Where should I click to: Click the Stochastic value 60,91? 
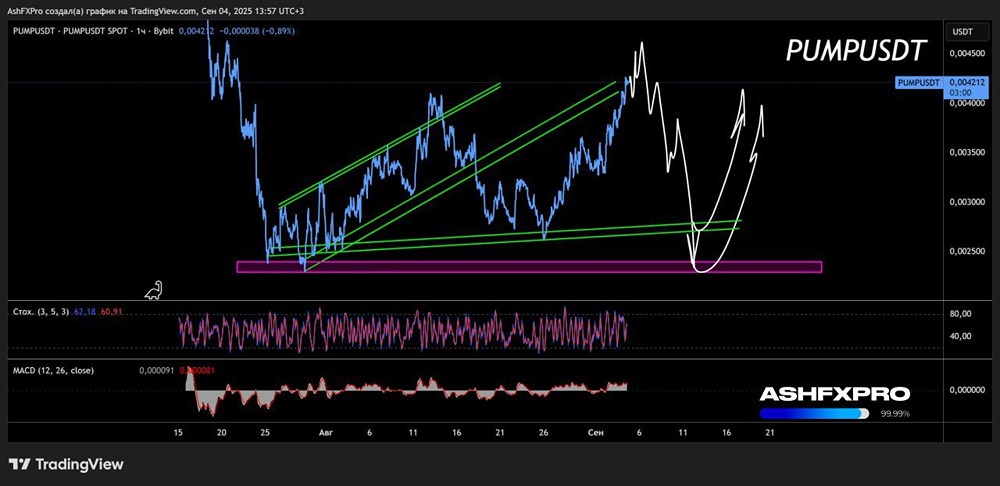click(110, 312)
